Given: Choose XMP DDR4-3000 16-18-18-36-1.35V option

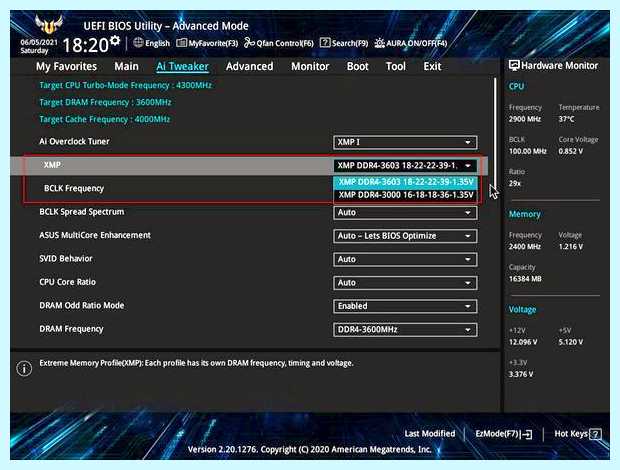Looking at the screenshot, I should click(x=406, y=195).
